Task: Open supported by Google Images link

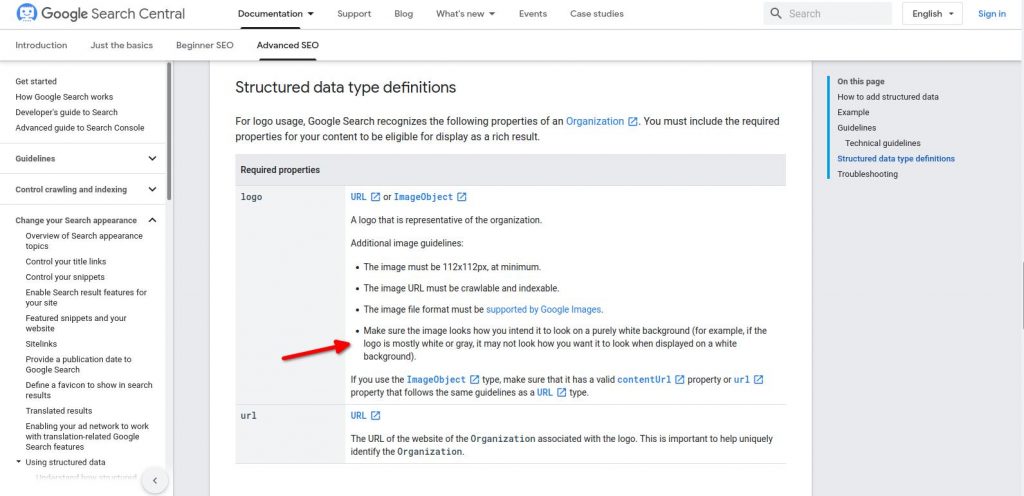Action: coord(543,309)
